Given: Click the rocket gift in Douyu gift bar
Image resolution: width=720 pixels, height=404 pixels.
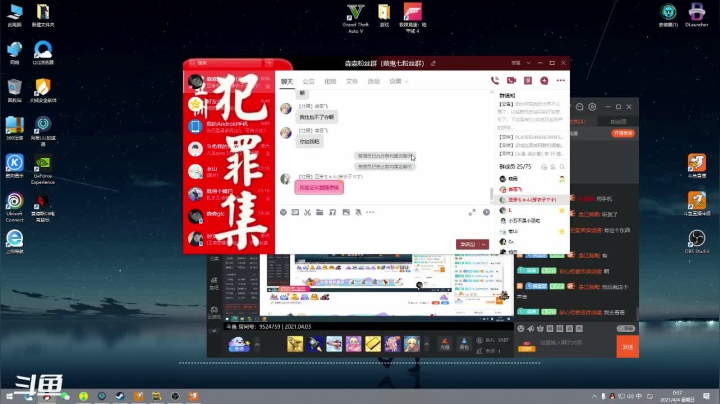Looking at the screenshot, I should click(x=315, y=344).
